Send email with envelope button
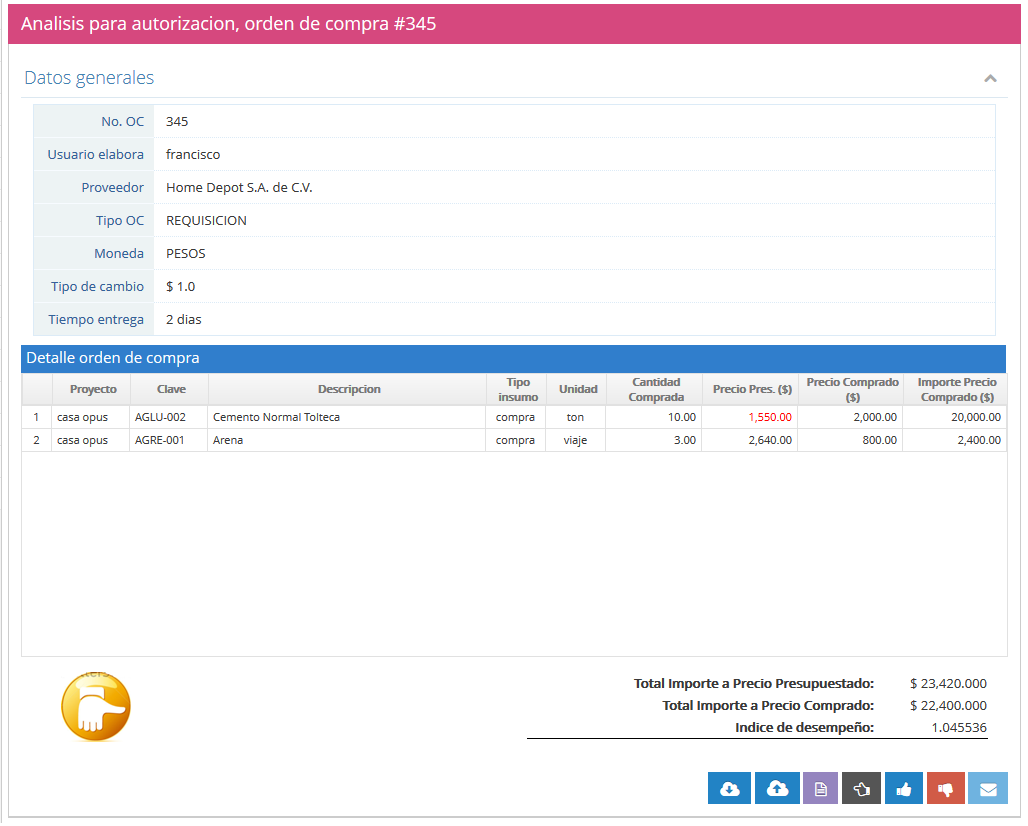 click(988, 788)
